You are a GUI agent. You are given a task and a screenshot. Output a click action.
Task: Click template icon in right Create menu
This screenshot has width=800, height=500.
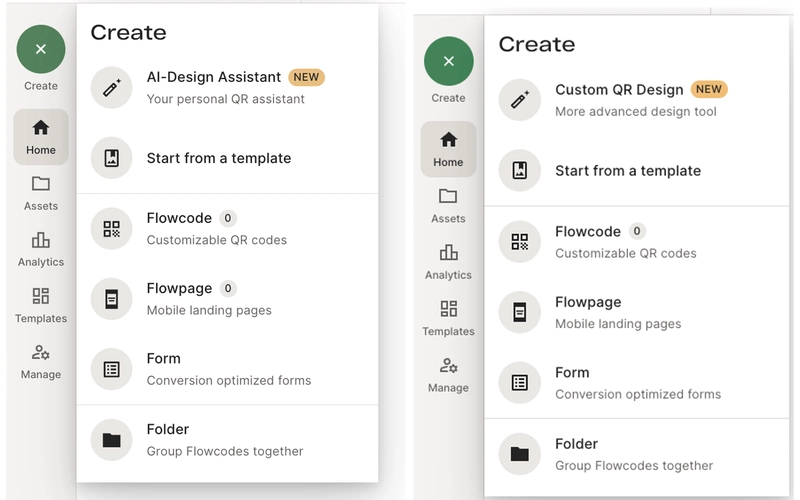(519, 170)
